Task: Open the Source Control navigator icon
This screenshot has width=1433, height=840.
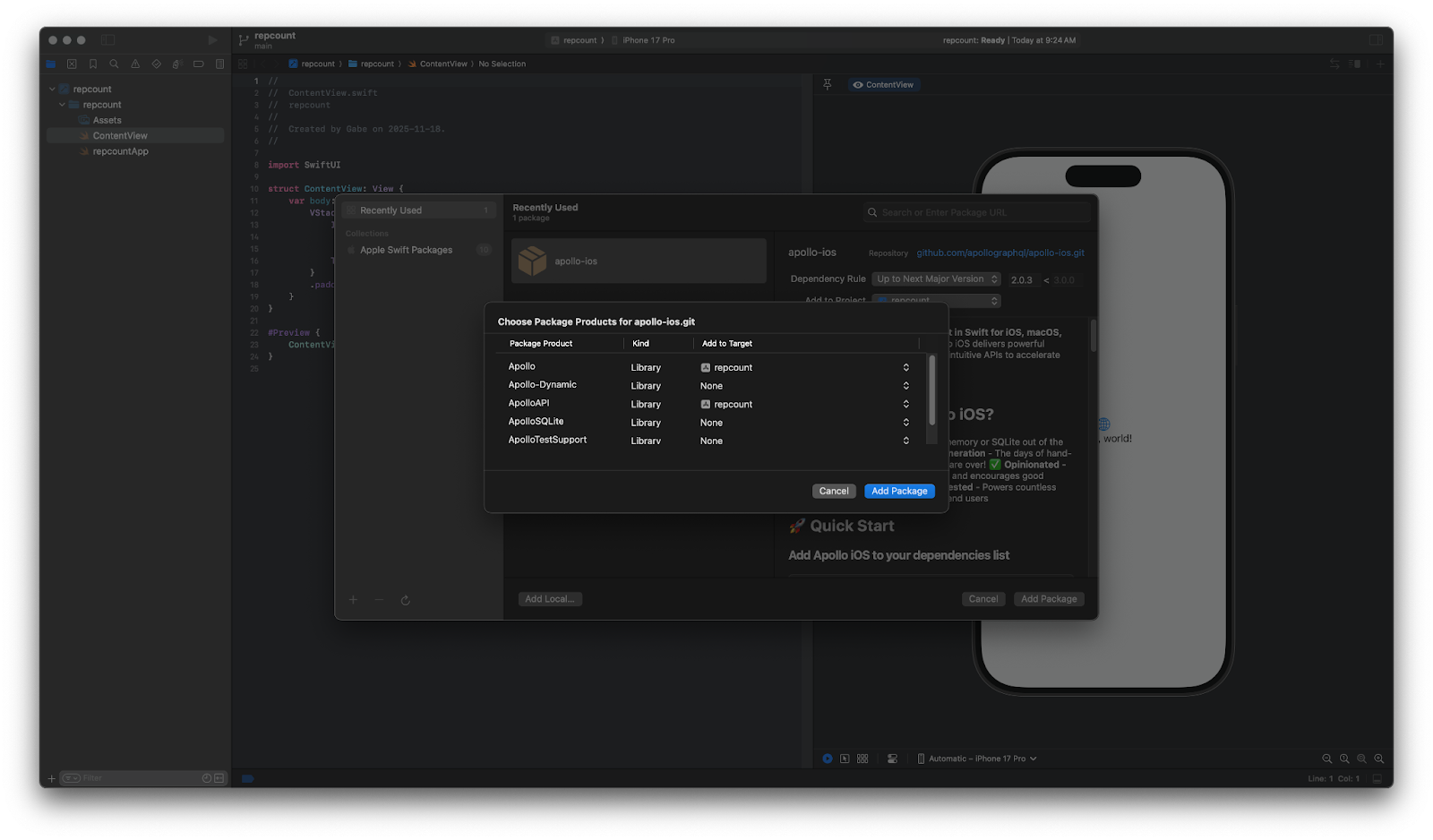Action: [x=72, y=64]
